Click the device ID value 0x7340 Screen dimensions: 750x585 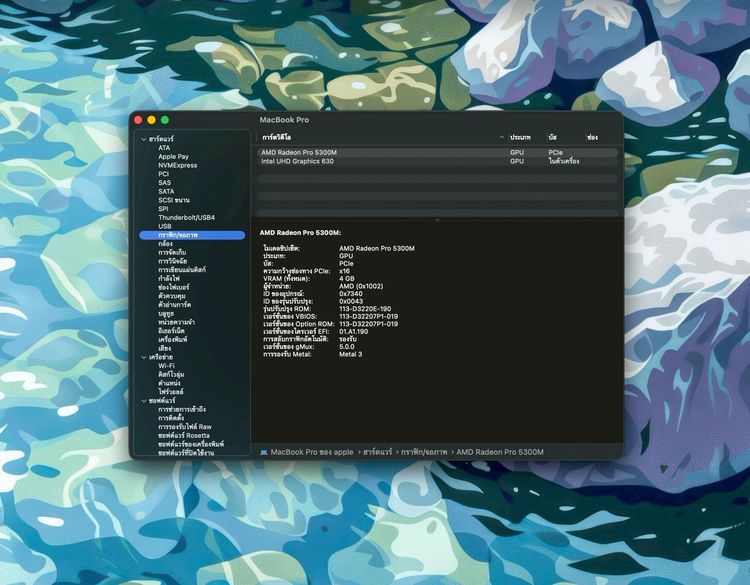pos(351,294)
